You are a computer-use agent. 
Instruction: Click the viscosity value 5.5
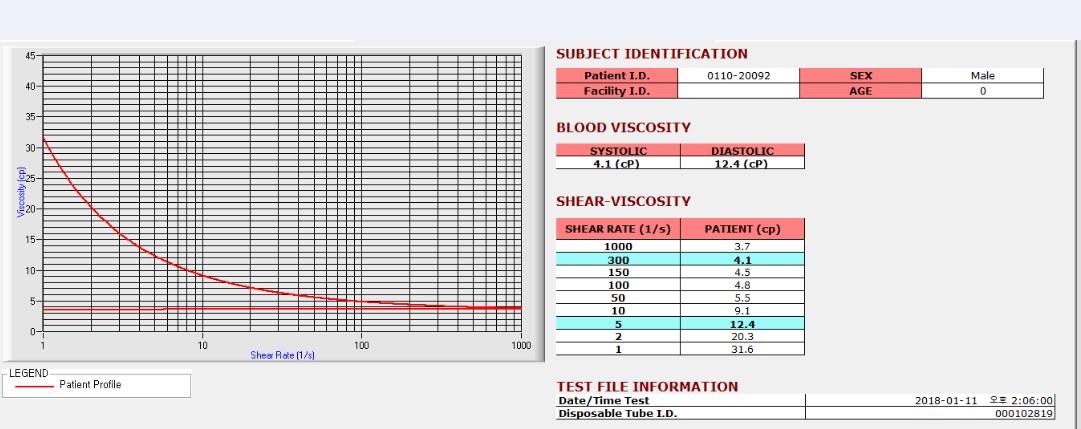(742, 297)
